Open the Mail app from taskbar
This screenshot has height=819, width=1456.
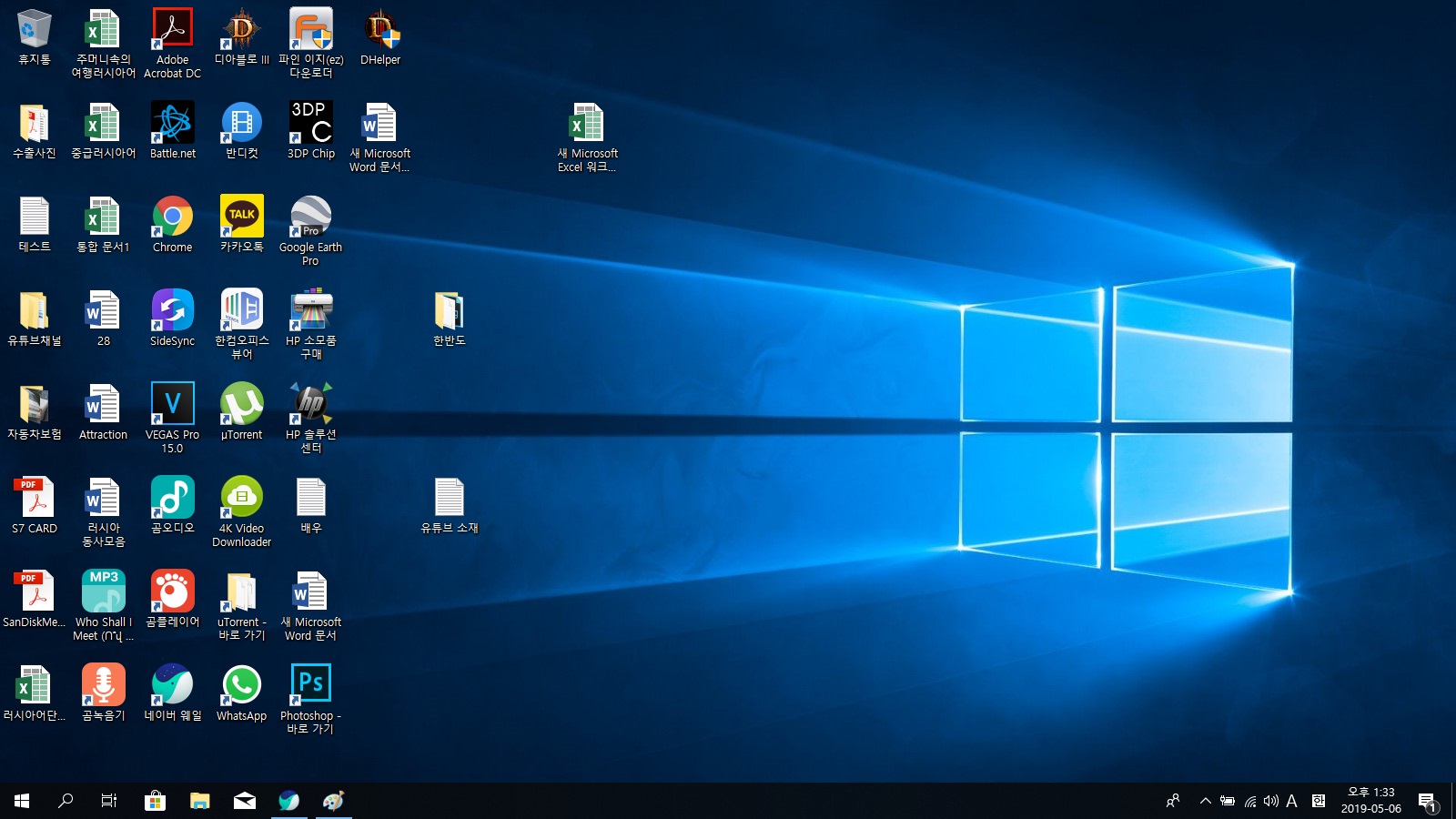(244, 801)
